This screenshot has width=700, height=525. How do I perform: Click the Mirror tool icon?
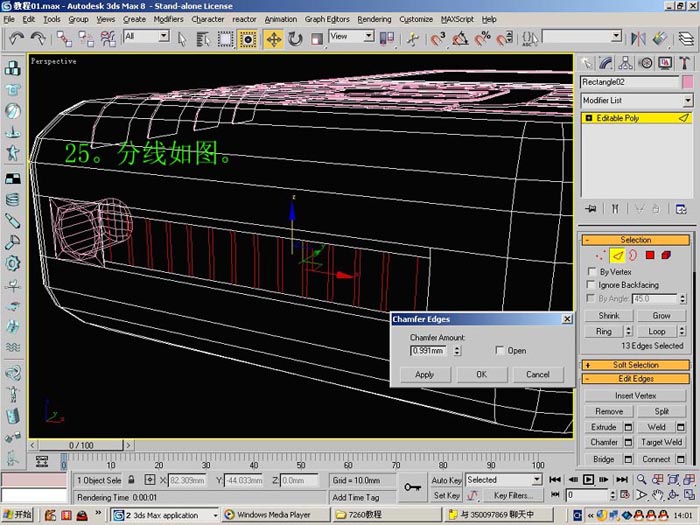pyautogui.click(x=638, y=39)
